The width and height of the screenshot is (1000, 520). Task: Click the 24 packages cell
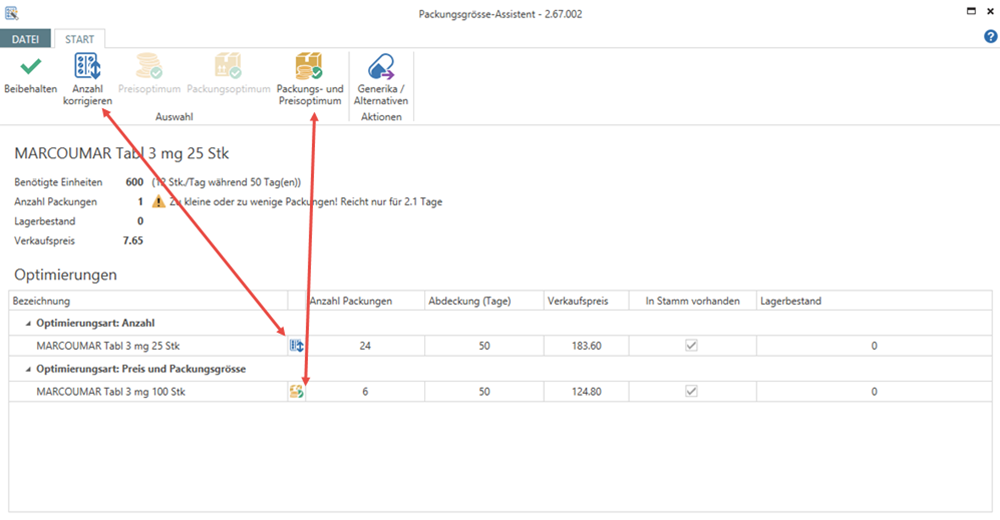click(x=365, y=346)
